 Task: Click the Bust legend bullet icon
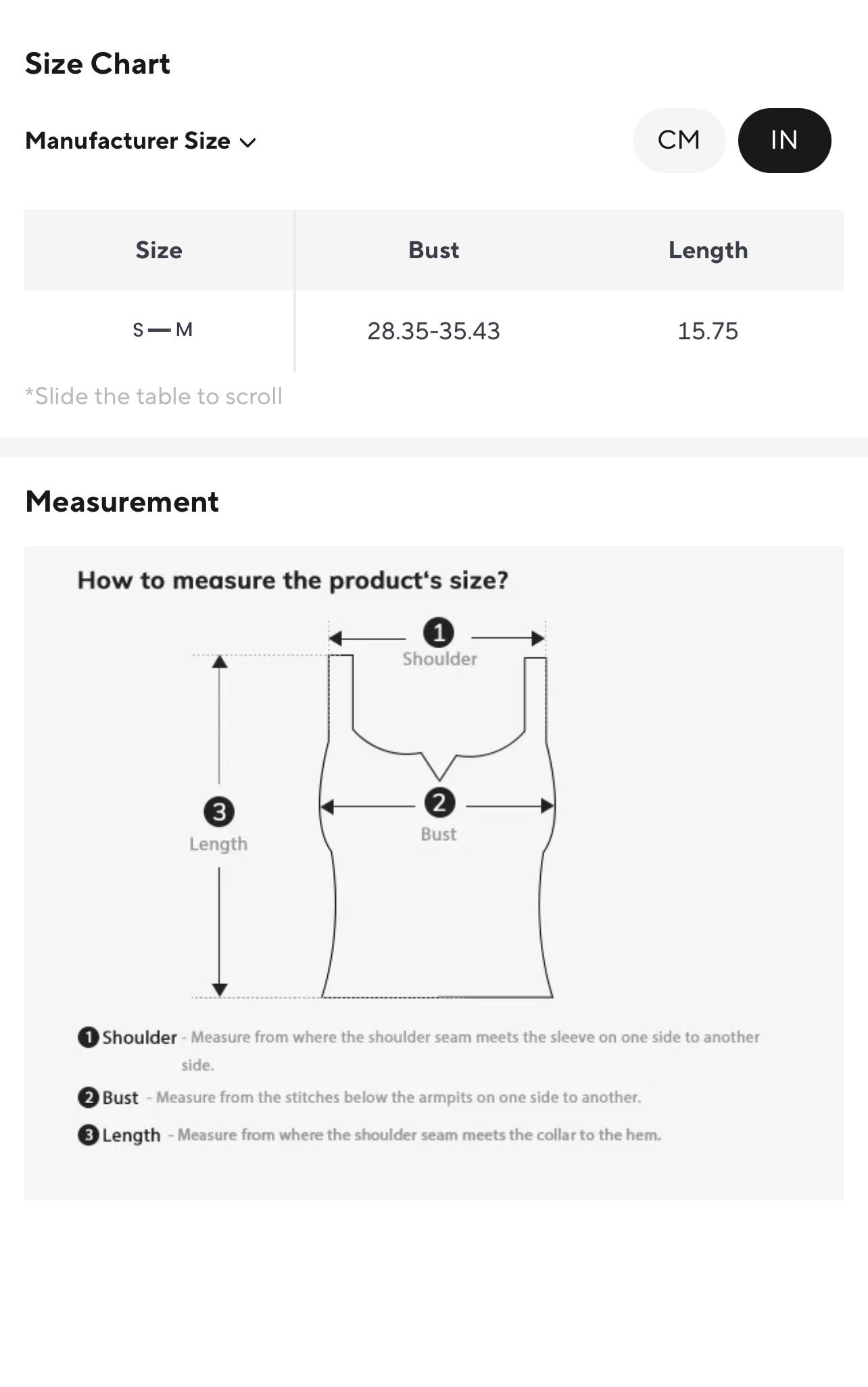(x=88, y=1097)
